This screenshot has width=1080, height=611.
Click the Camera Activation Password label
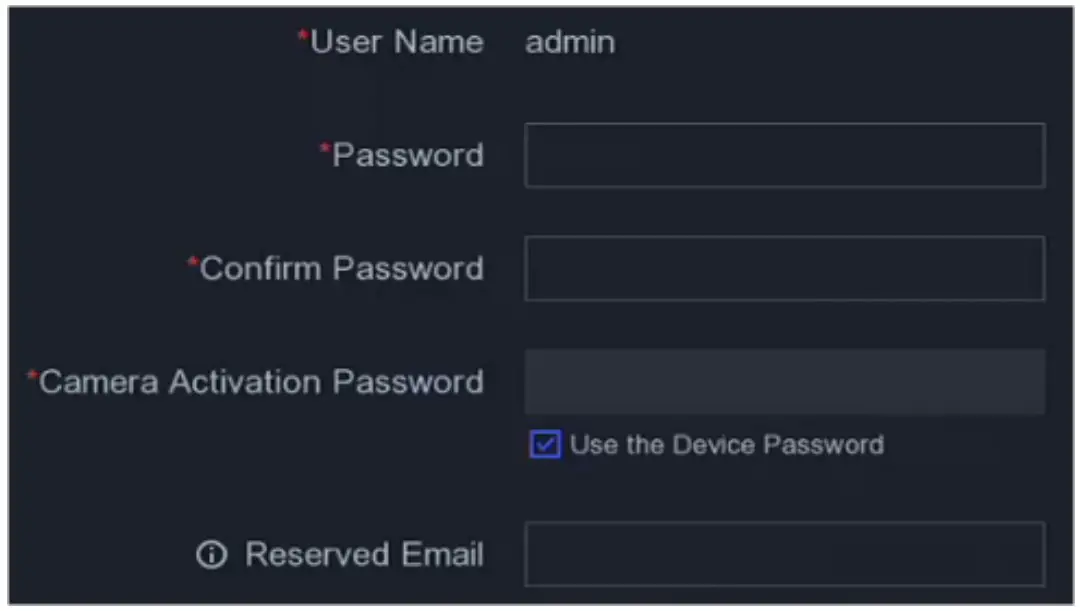[261, 382]
